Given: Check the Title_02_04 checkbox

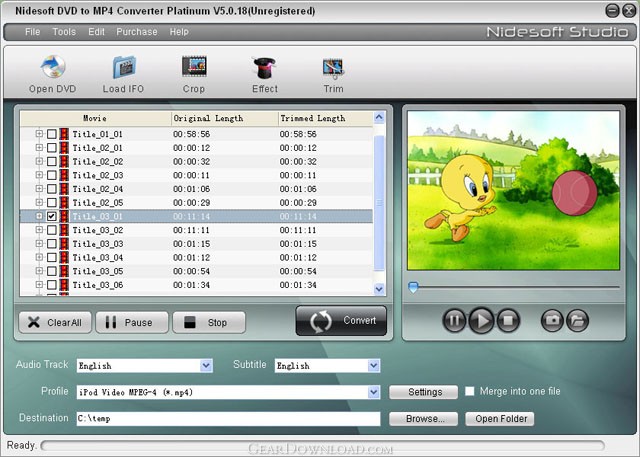Looking at the screenshot, I should [51, 189].
